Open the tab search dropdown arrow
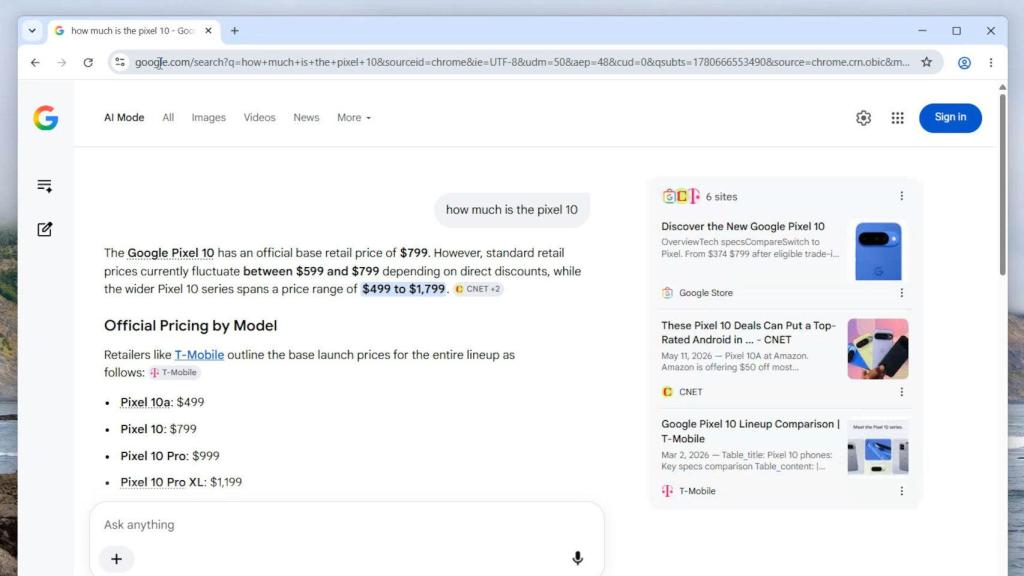Screen dimensions: 1024x576 [32, 31]
